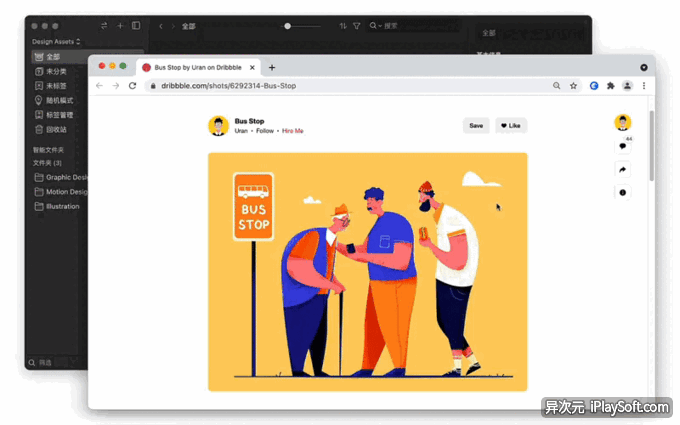Click the switch library arrows icon in Eagle
This screenshot has width=680, height=425.
(x=104, y=26)
